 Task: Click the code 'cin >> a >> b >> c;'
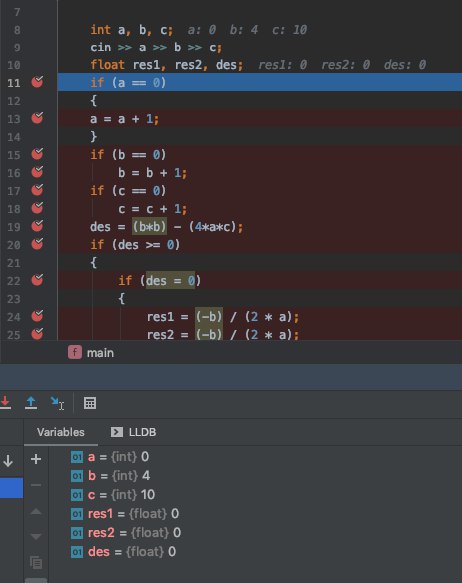(156, 47)
